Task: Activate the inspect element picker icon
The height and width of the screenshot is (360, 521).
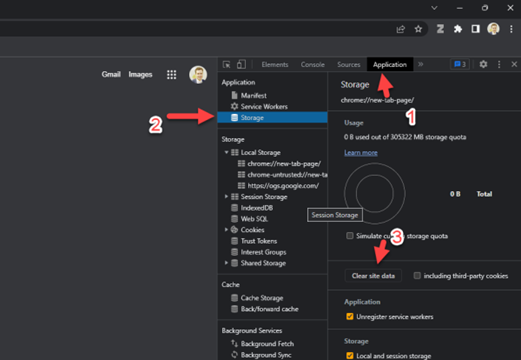Action: point(227,64)
